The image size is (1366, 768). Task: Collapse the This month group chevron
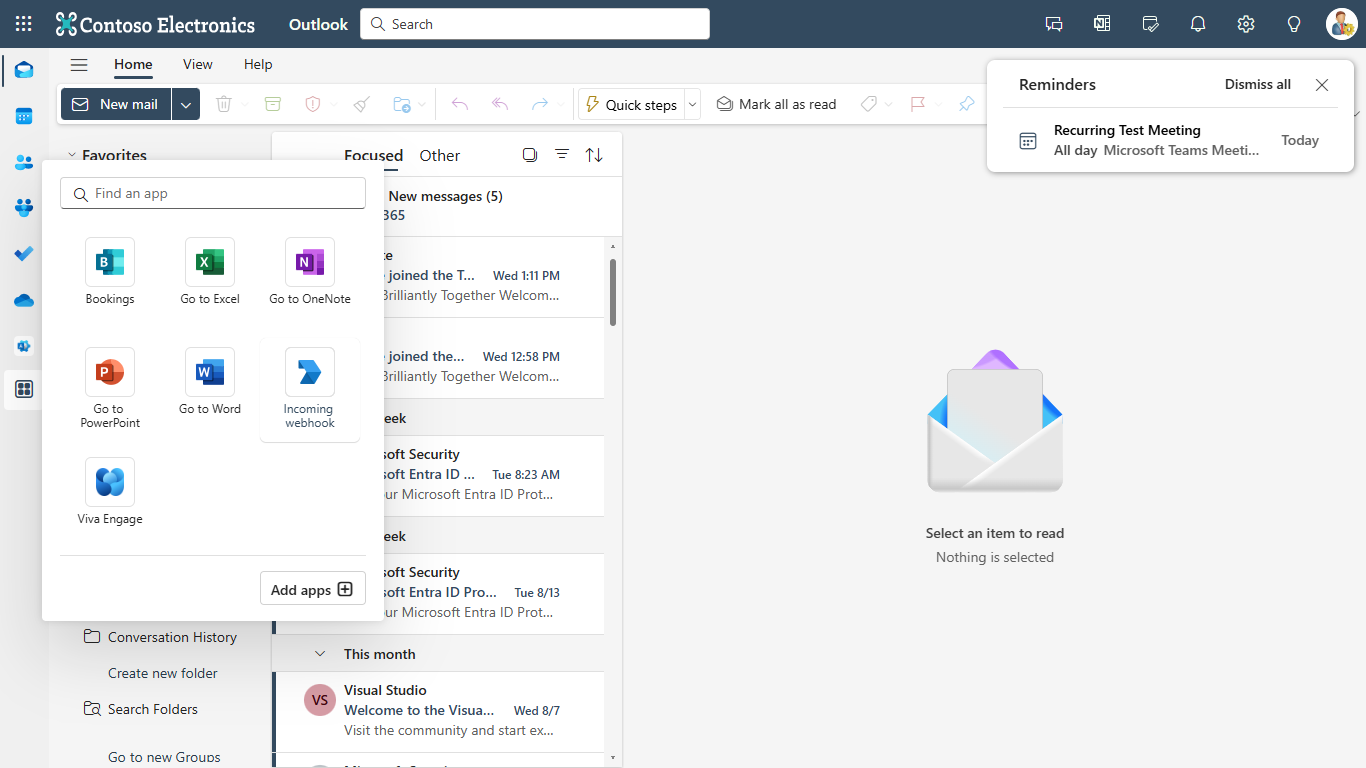pos(320,654)
